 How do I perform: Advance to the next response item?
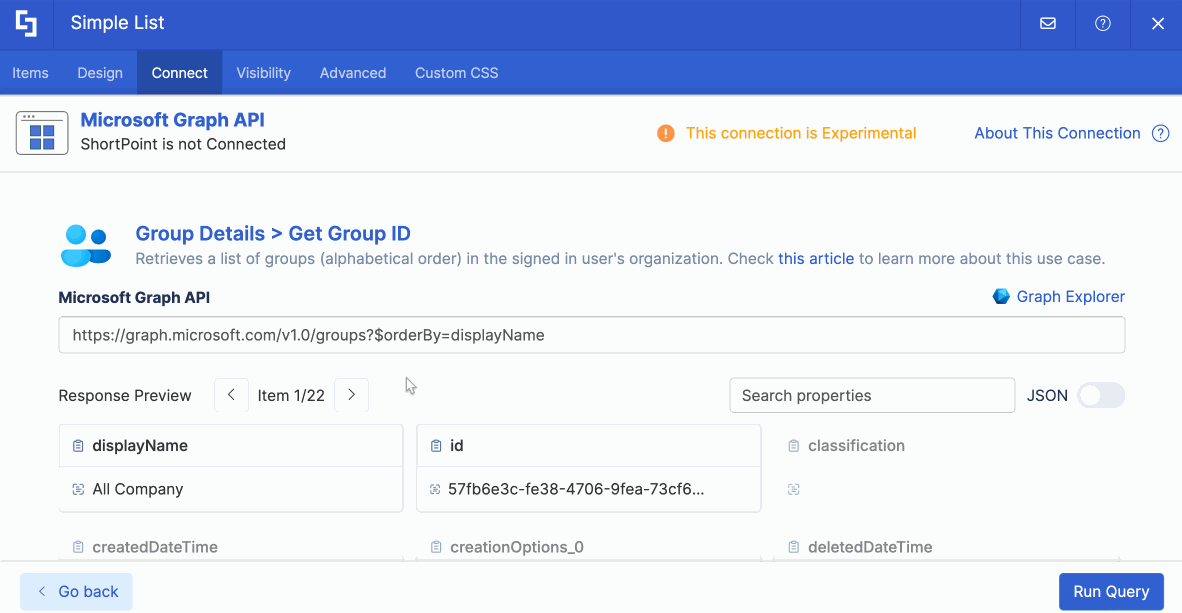click(x=351, y=395)
